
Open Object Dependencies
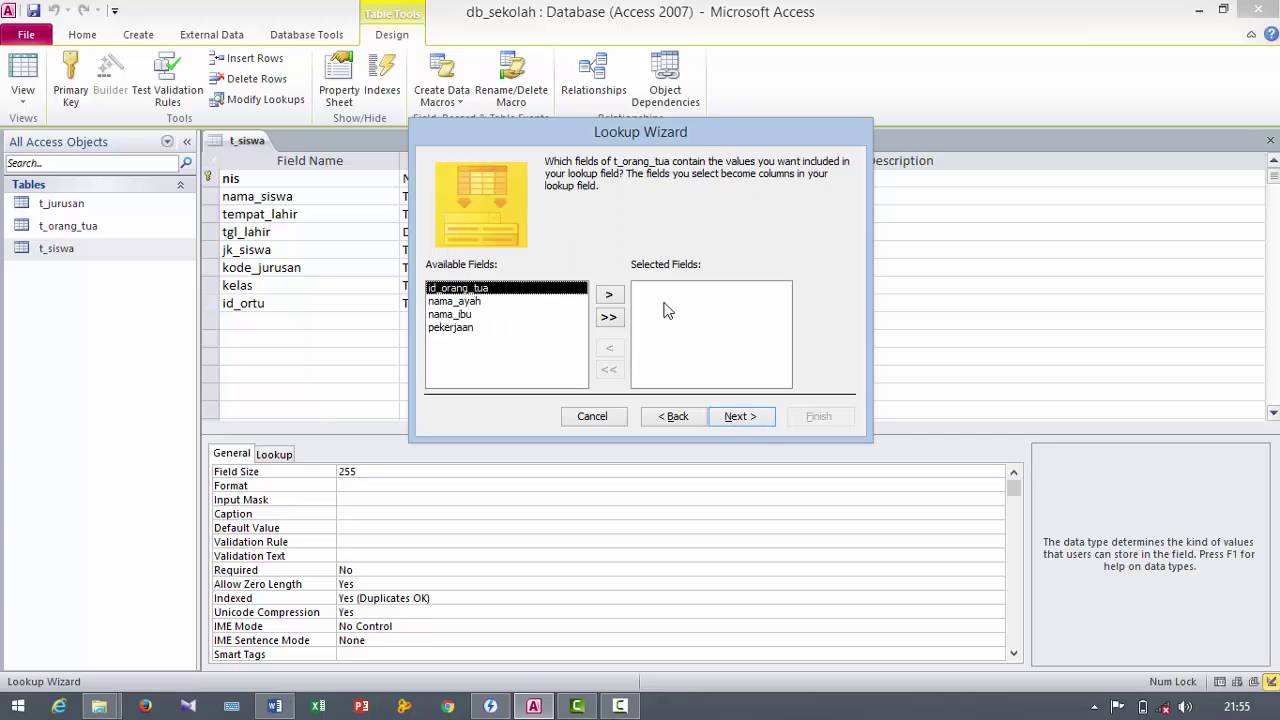point(665,80)
